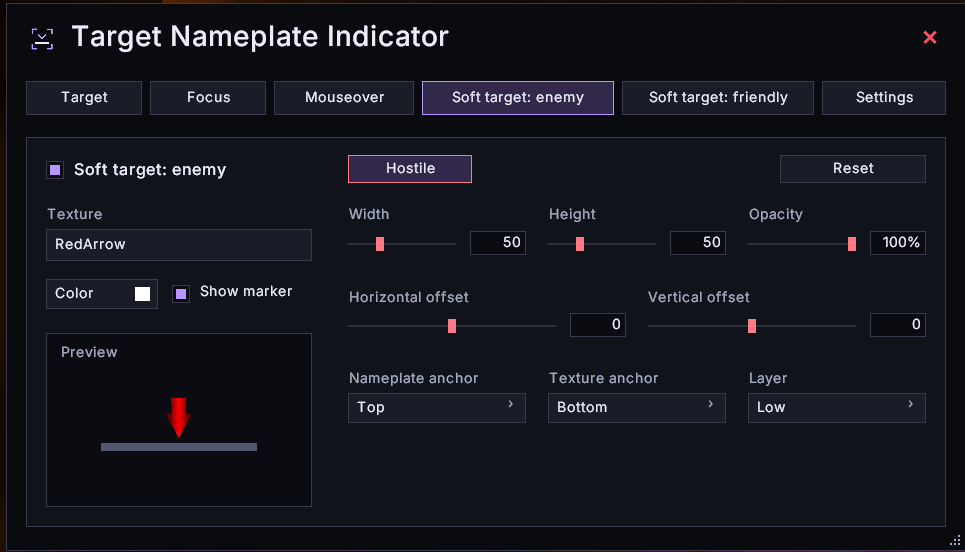This screenshot has width=965, height=552.
Task: Click the red arrow in the Preview
Action: [x=178, y=417]
